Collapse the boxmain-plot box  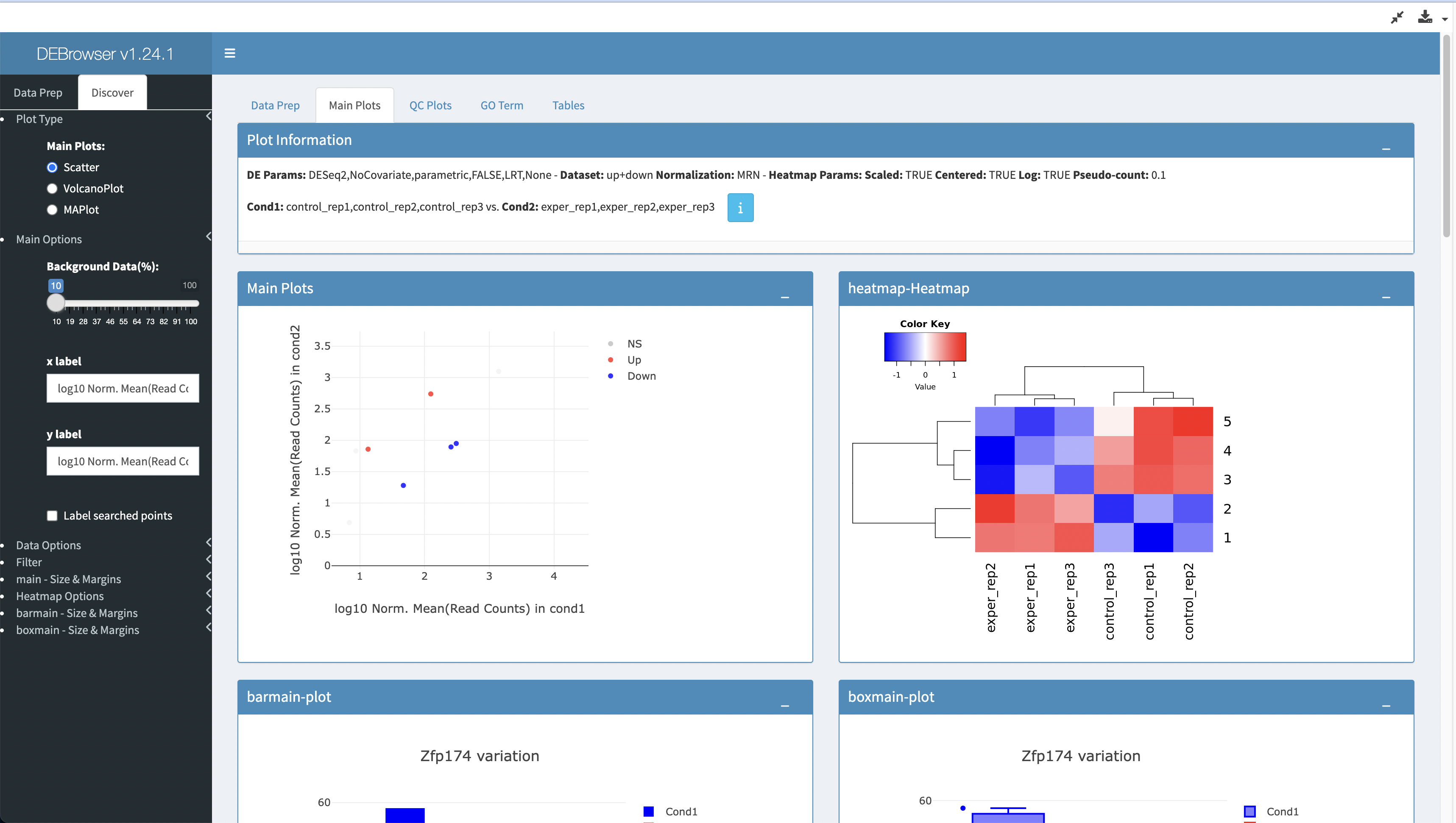coord(1385,706)
